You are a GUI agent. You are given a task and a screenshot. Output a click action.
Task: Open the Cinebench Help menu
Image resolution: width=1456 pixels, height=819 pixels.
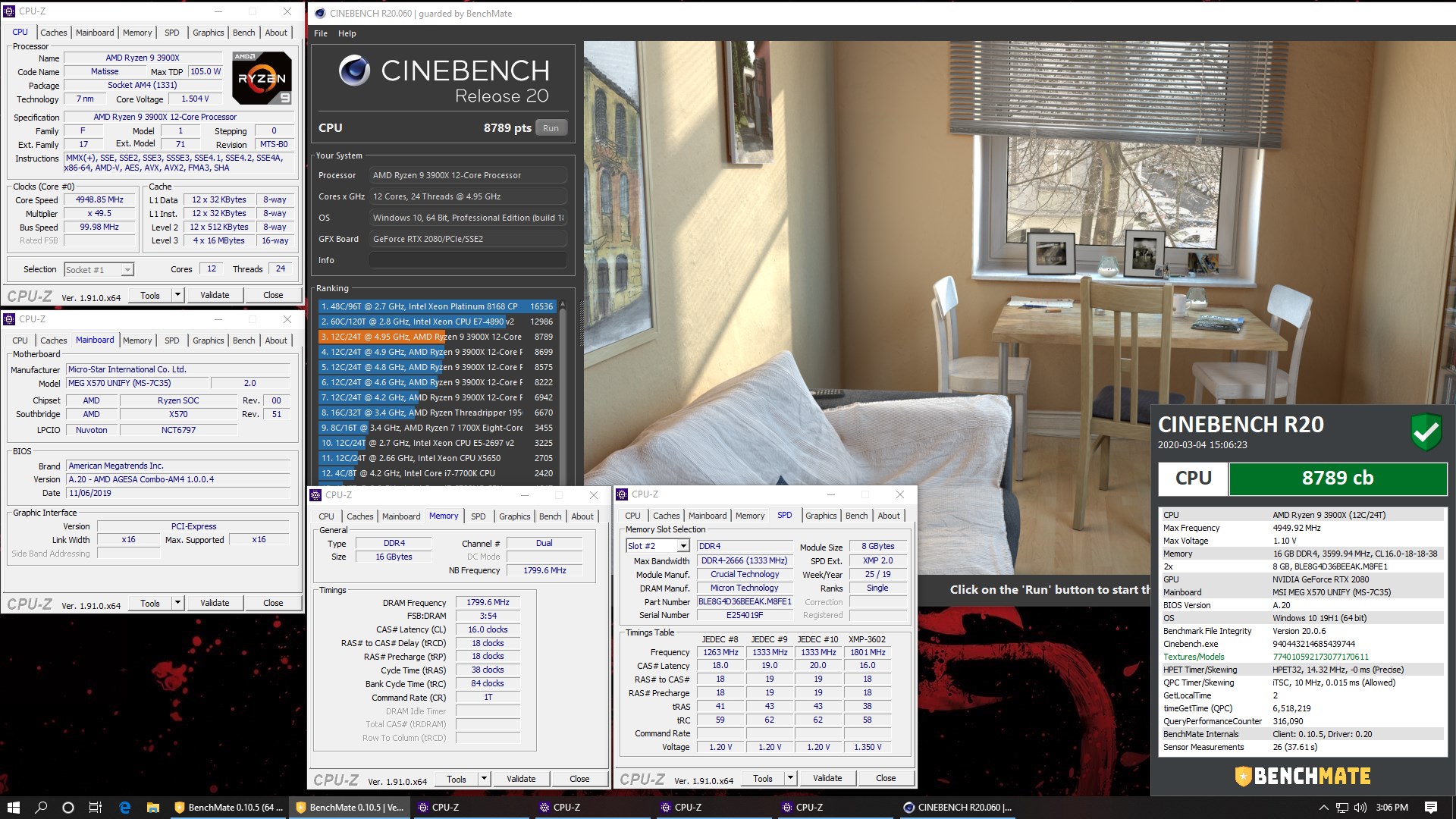347,33
